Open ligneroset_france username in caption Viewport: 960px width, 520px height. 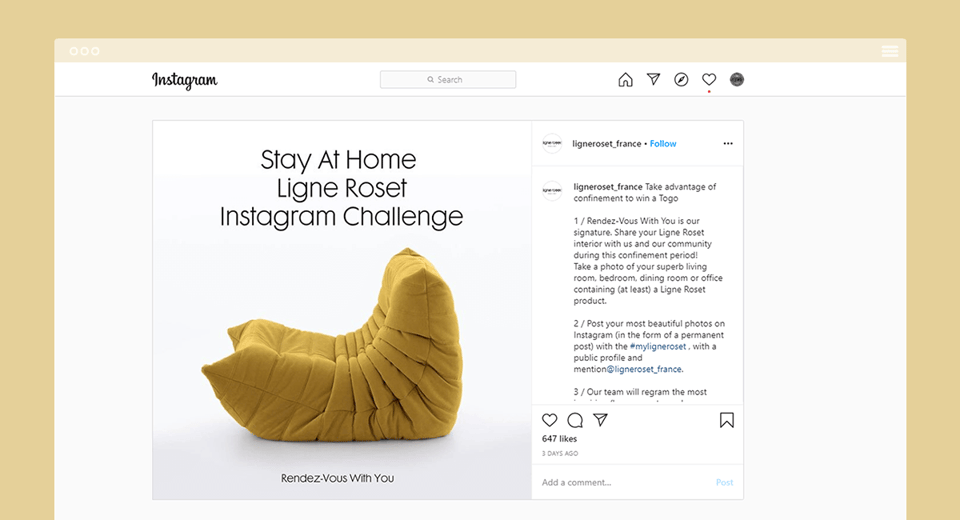point(608,187)
